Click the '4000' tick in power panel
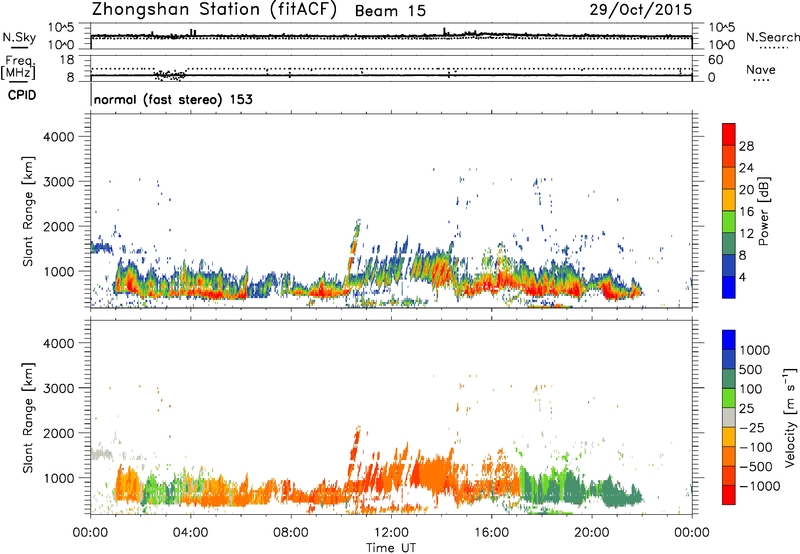800x554 pixels. click(x=59, y=137)
